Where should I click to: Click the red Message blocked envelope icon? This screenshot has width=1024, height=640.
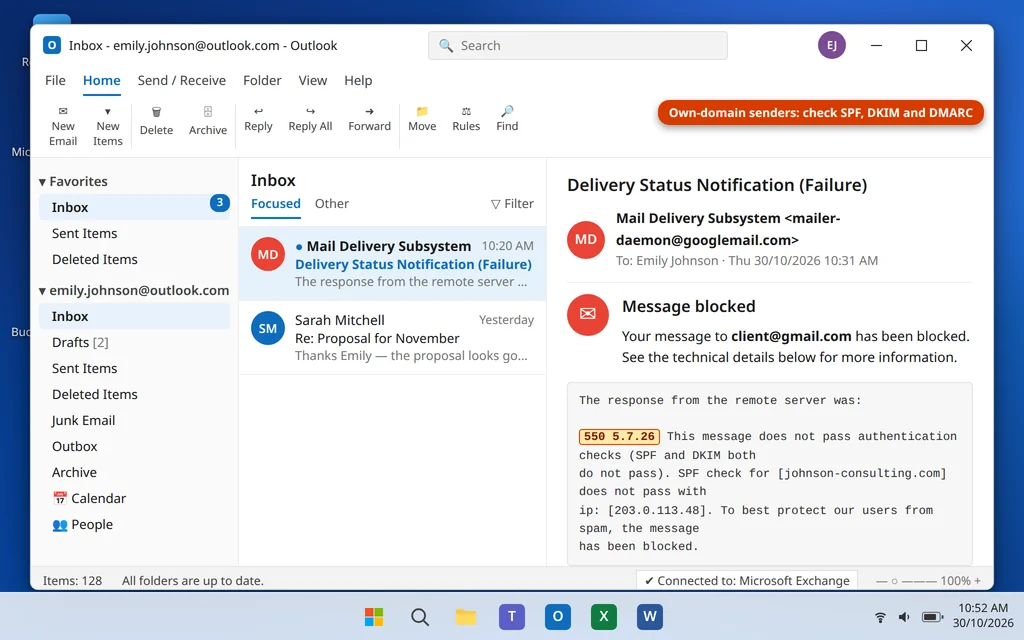pos(588,314)
